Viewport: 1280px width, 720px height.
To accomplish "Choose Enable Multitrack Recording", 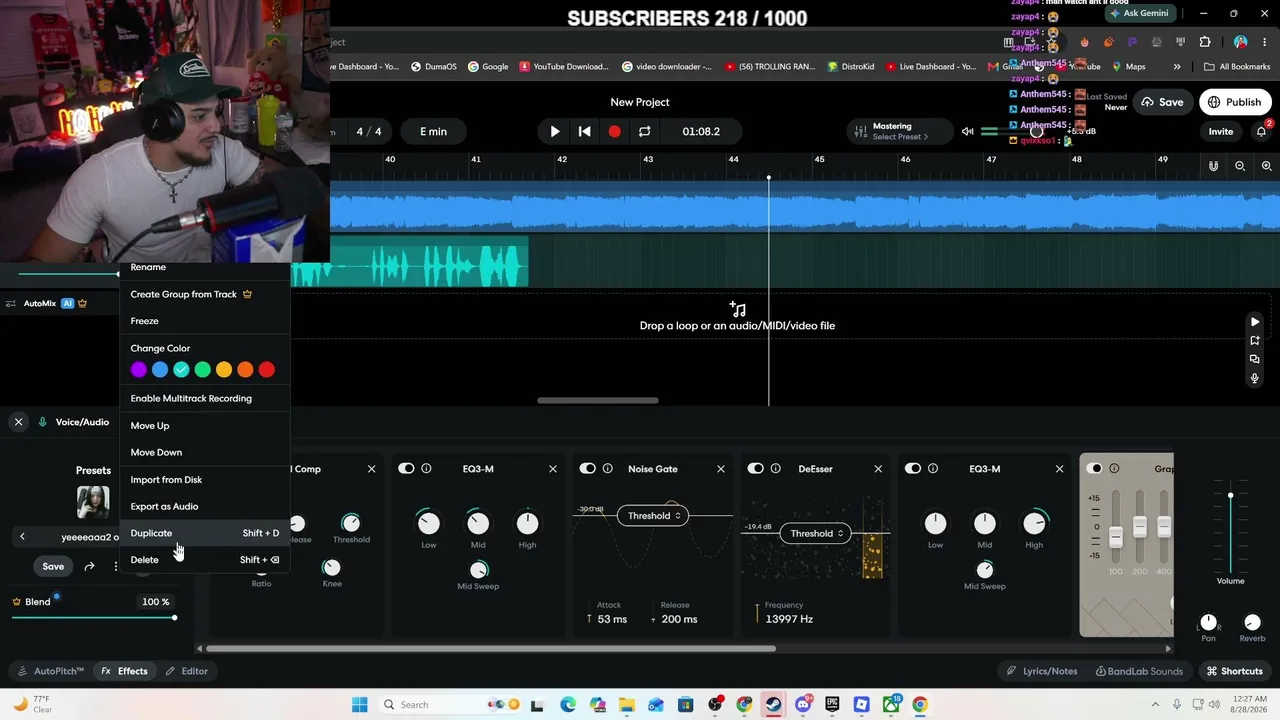I will pyautogui.click(x=205, y=398).
